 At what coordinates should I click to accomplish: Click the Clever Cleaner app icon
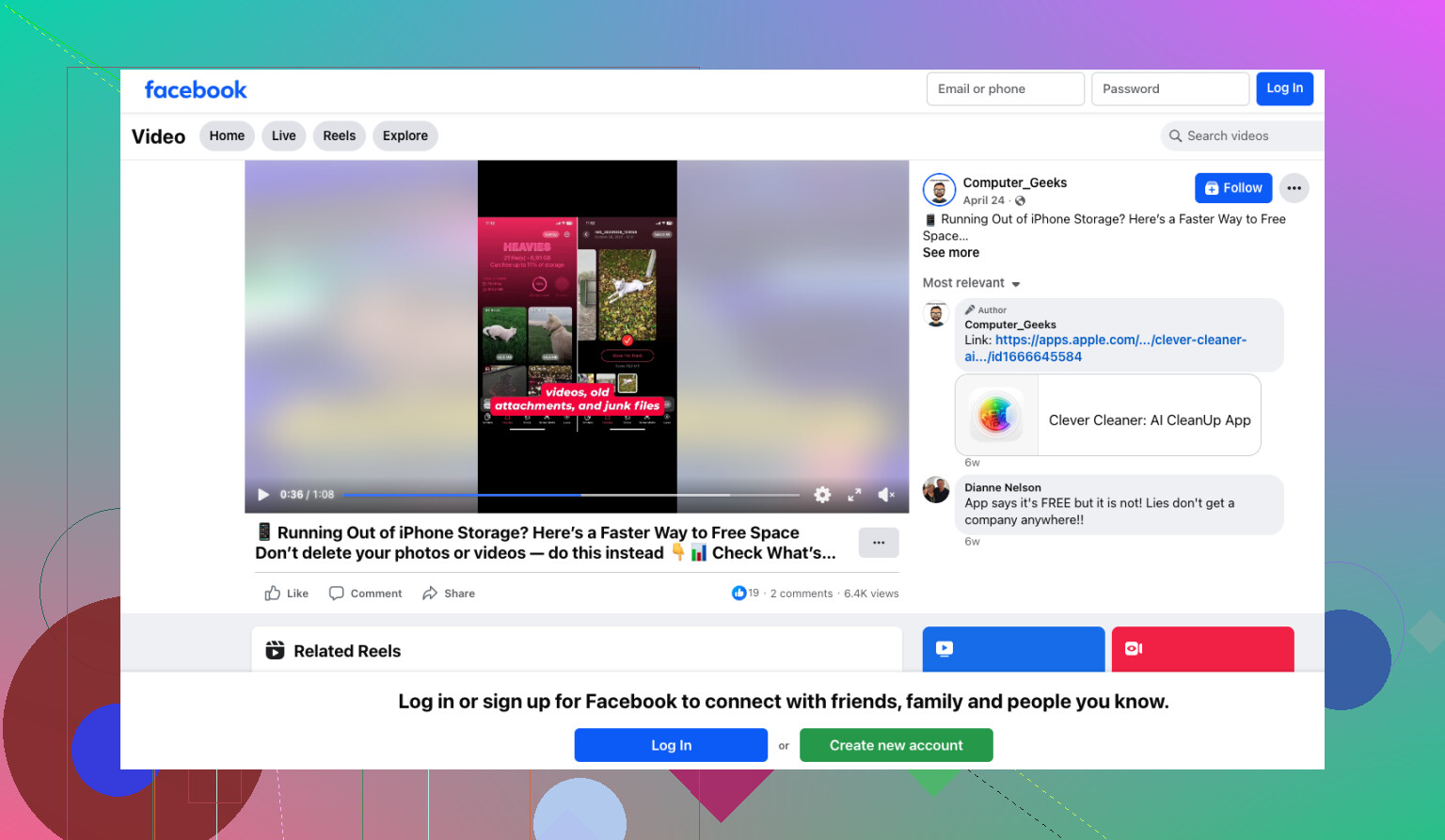pyautogui.click(x=995, y=415)
